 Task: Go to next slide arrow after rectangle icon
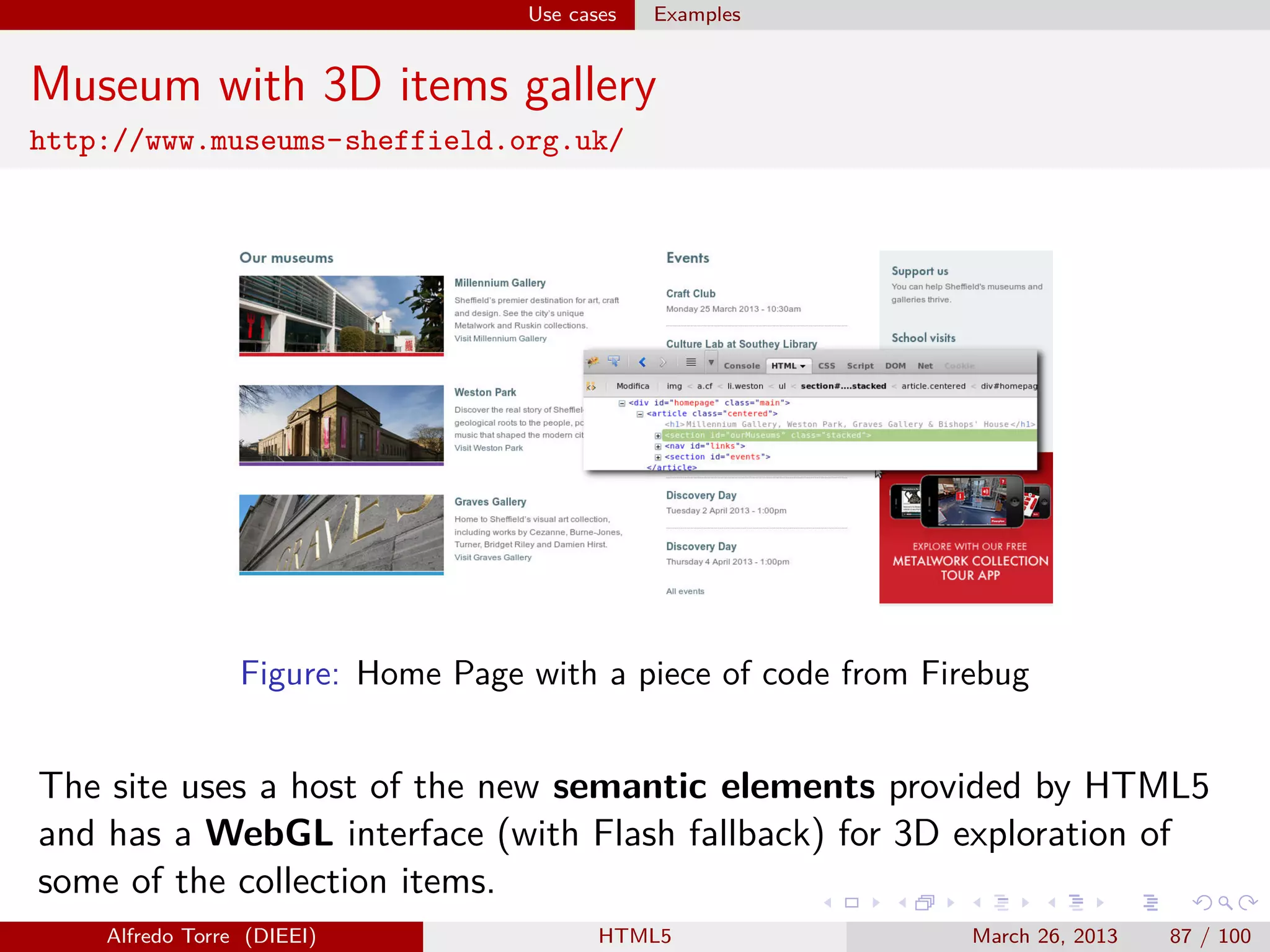tap(876, 902)
